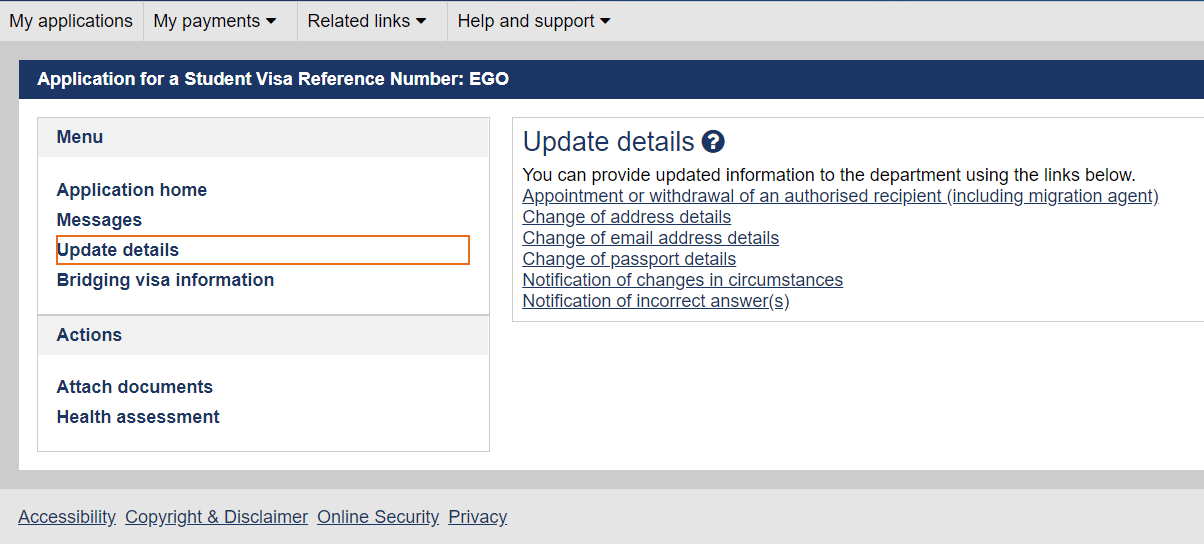Screen dimensions: 1204x544
Task: Open Health assessment action
Action: tap(138, 417)
